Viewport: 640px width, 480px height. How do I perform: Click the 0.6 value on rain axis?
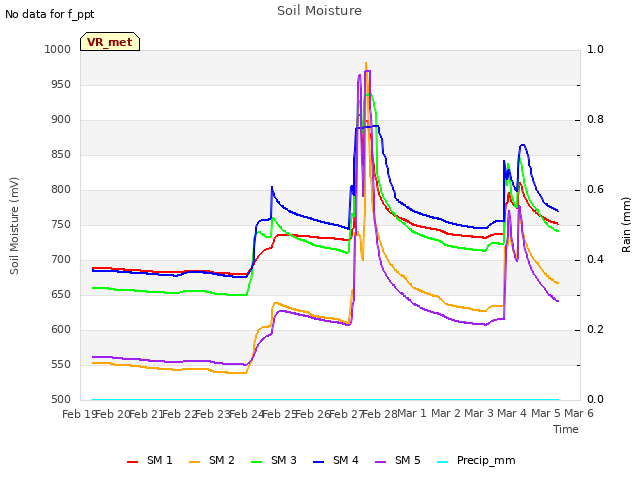point(596,190)
